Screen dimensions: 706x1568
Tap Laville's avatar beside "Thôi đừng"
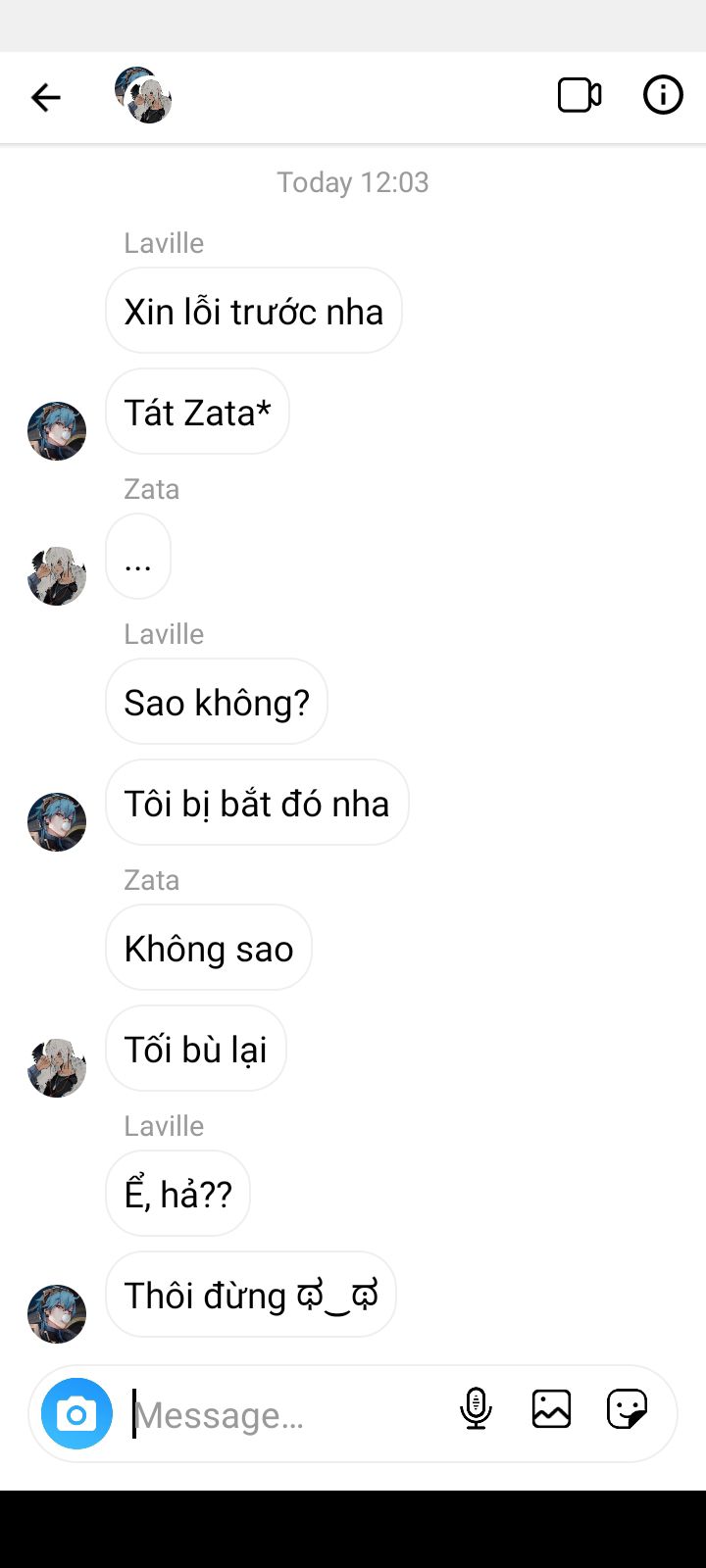point(57,1313)
